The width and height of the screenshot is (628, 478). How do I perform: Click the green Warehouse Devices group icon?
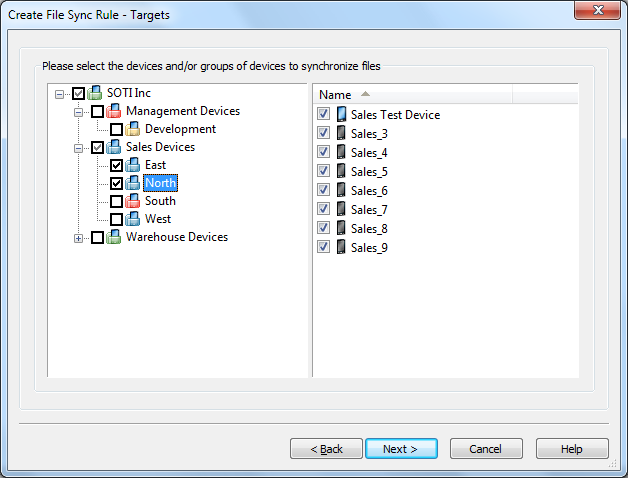(114, 237)
